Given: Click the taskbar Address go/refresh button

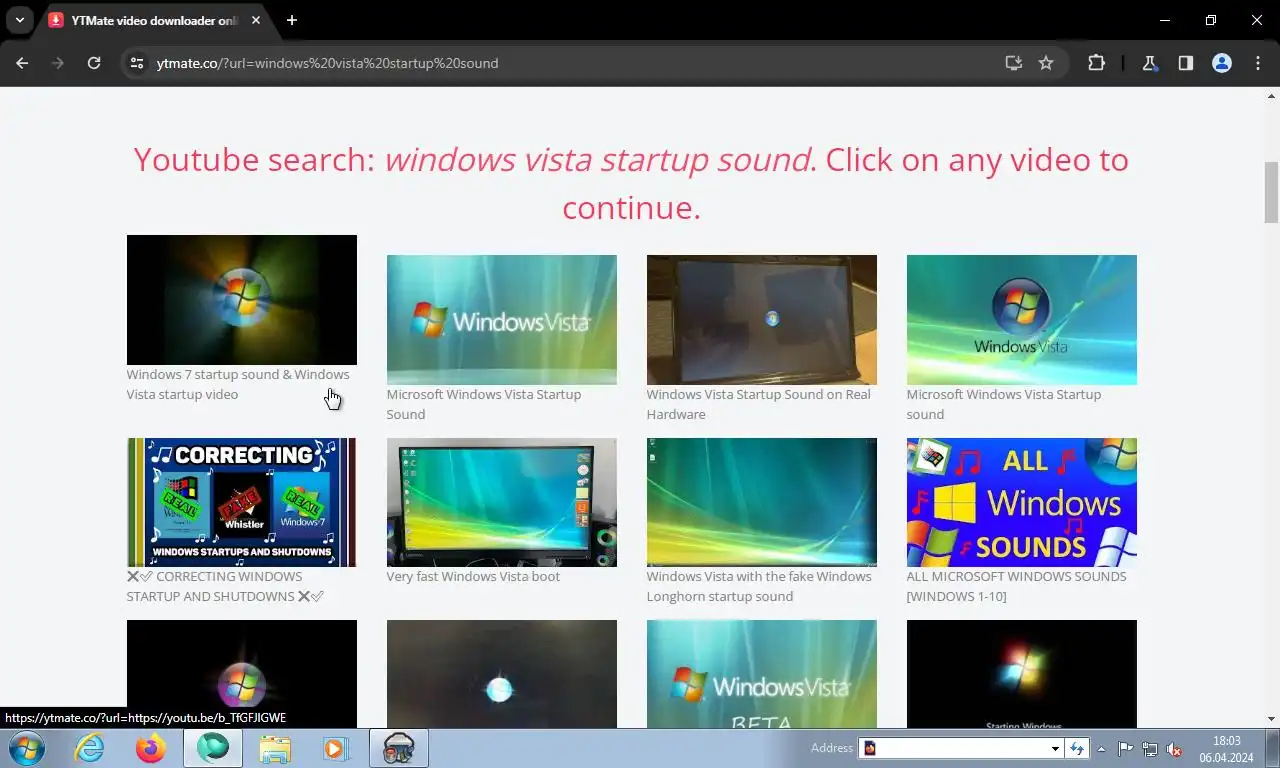Looking at the screenshot, I should (1077, 748).
